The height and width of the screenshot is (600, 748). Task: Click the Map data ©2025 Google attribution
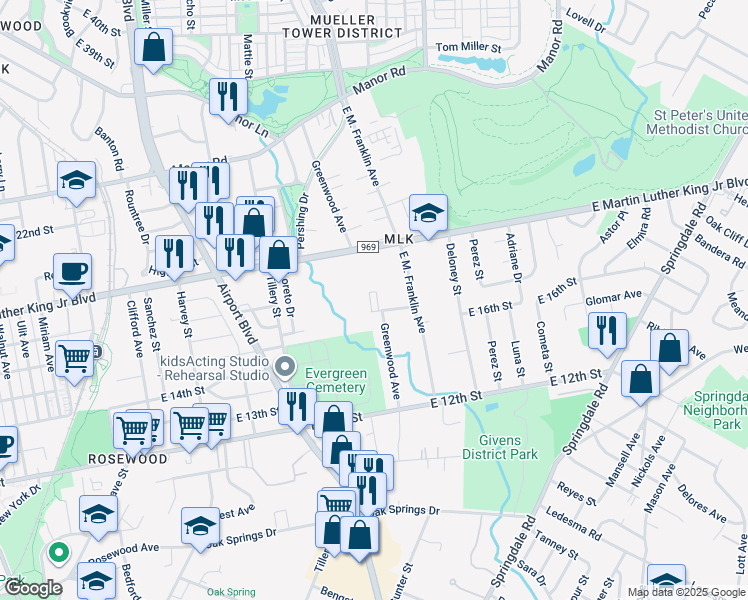(x=687, y=592)
